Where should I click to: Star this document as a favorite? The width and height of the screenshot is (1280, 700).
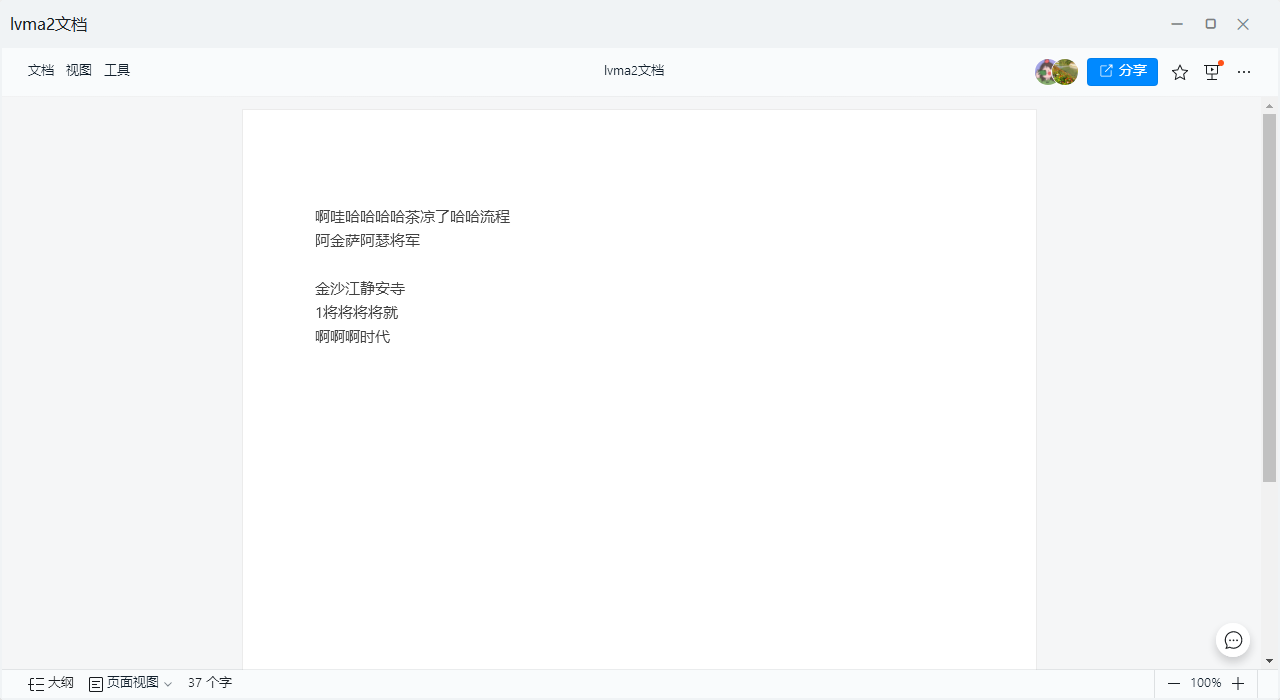pos(1180,72)
